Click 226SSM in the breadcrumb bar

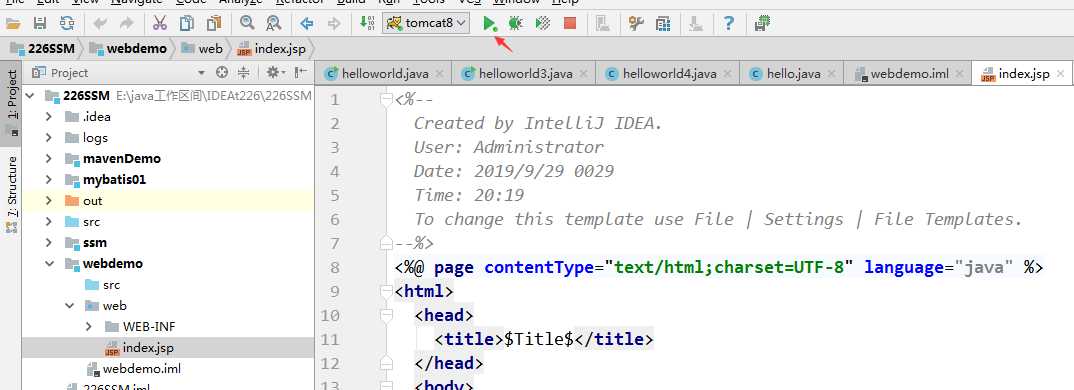coord(42,49)
